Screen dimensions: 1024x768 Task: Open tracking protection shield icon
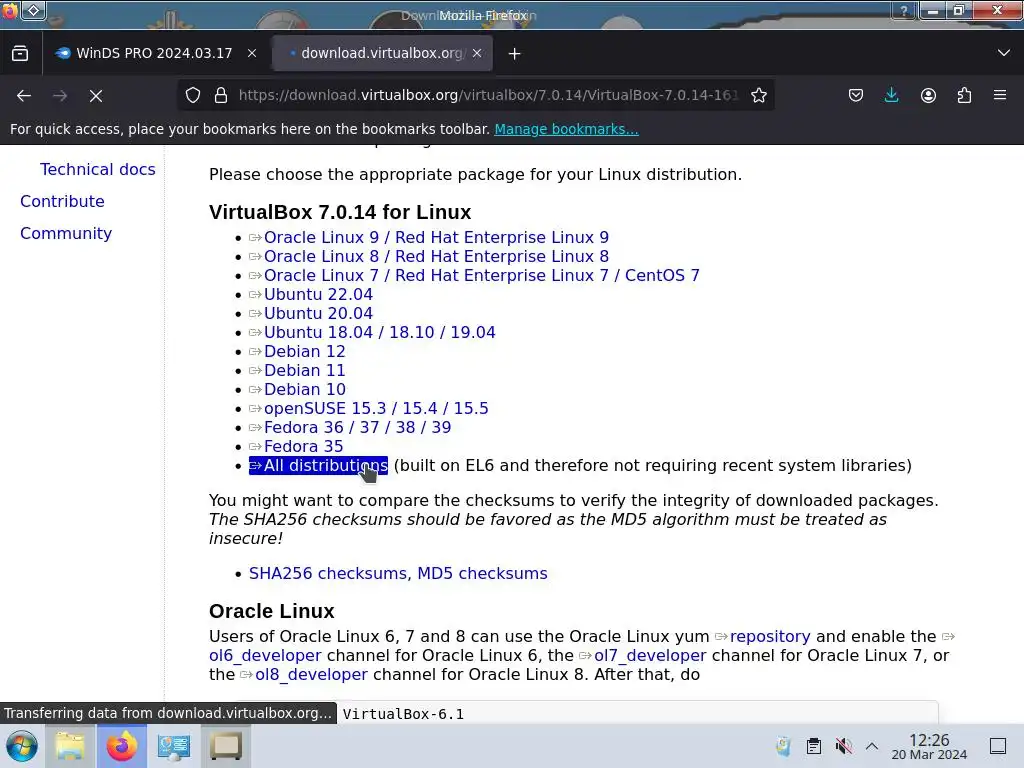coord(193,95)
